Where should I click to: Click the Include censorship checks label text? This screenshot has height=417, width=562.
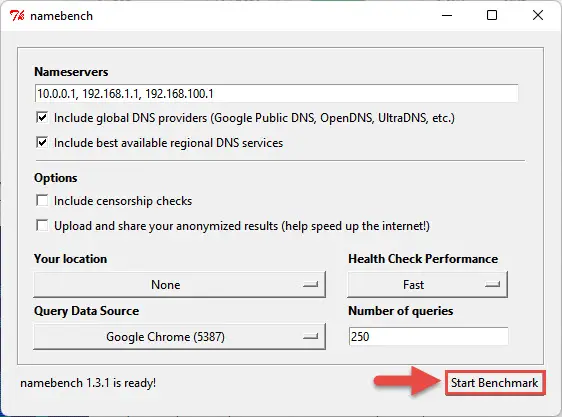point(123,201)
